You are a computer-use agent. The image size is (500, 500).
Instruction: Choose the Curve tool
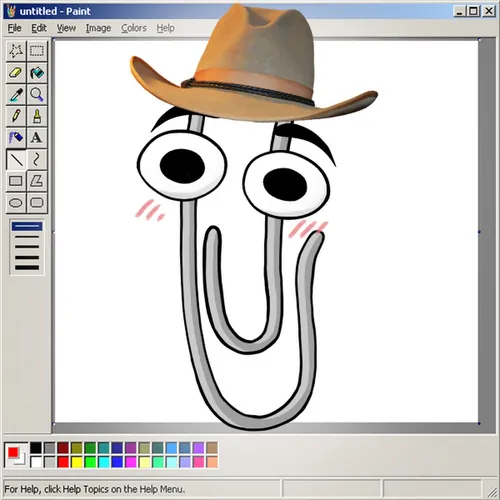(x=37, y=159)
